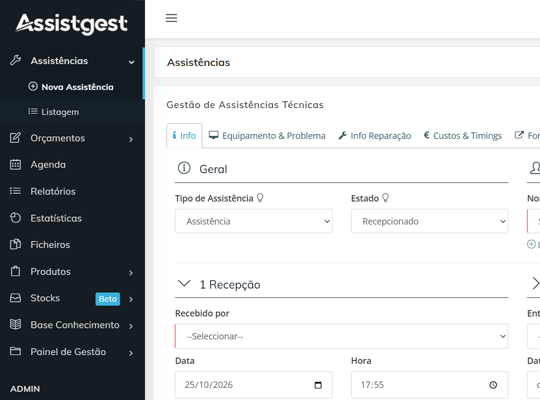
Task: Click the Relatórios list icon
Action: pos(15,191)
